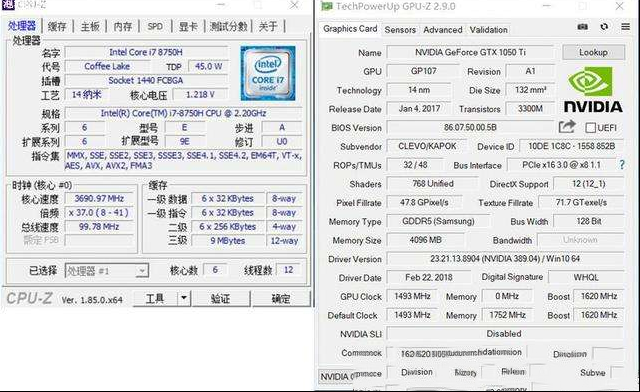Image resolution: width=640 pixels, height=392 pixels.
Task: Click the DirectX Support value 12 (12_1)
Action: click(589, 184)
